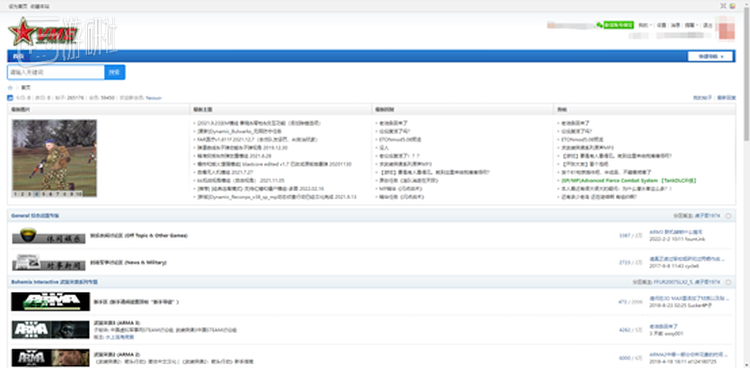Open the ARMA 3 forum banner icon
Screen dimensions: 750x368
pyautogui.click(x=51, y=330)
